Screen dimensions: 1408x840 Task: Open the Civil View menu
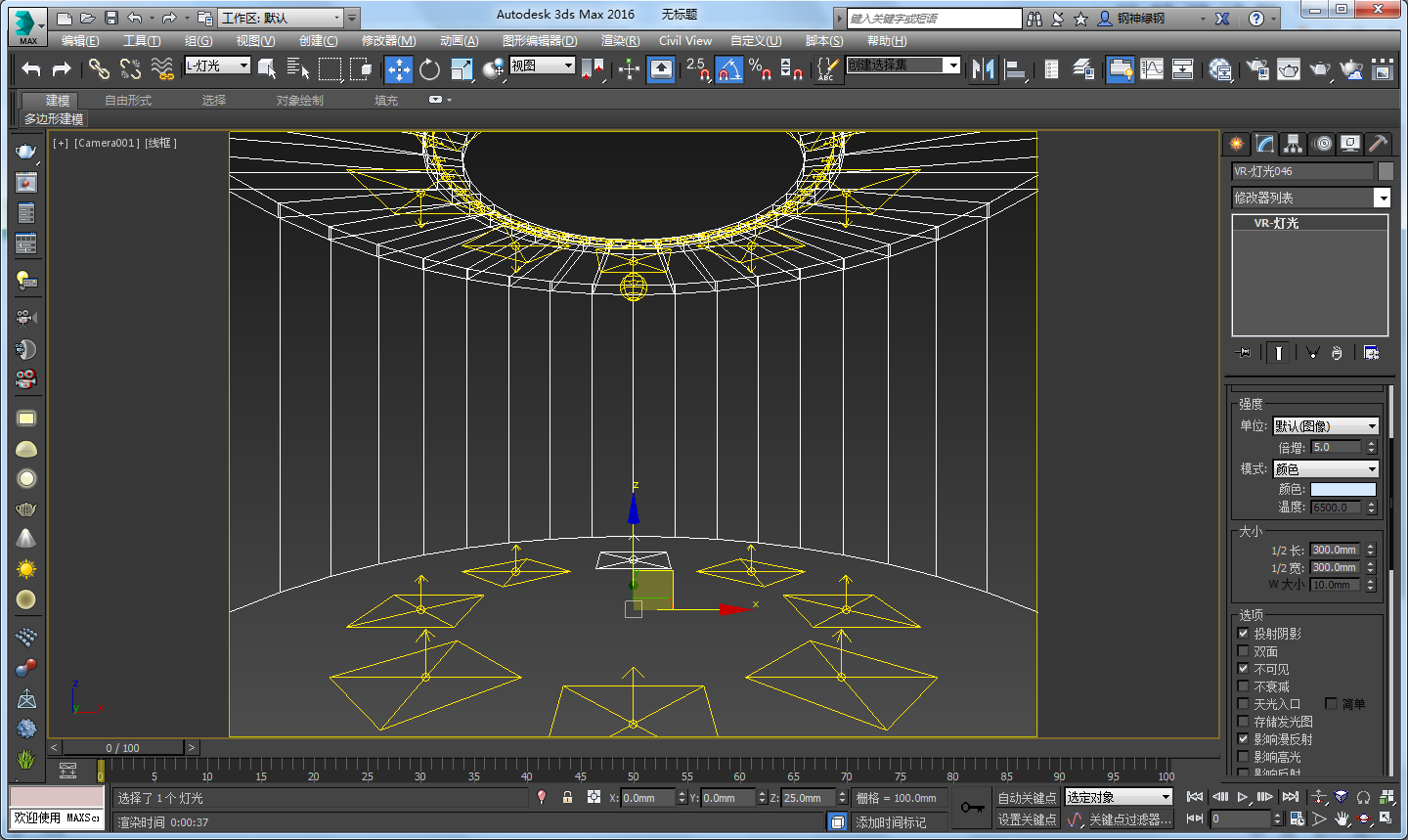[685, 41]
